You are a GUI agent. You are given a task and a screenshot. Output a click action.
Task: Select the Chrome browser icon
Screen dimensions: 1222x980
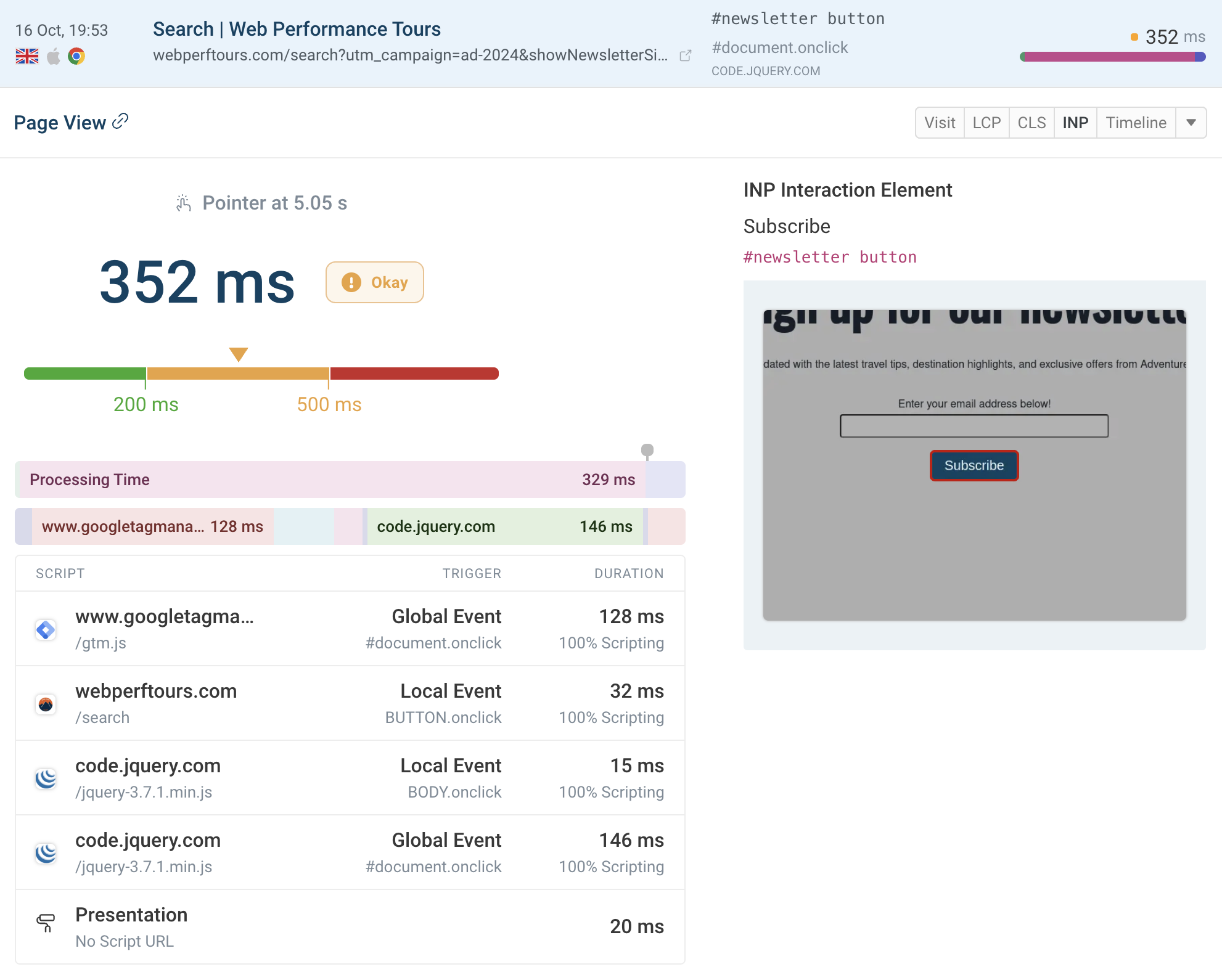76,57
